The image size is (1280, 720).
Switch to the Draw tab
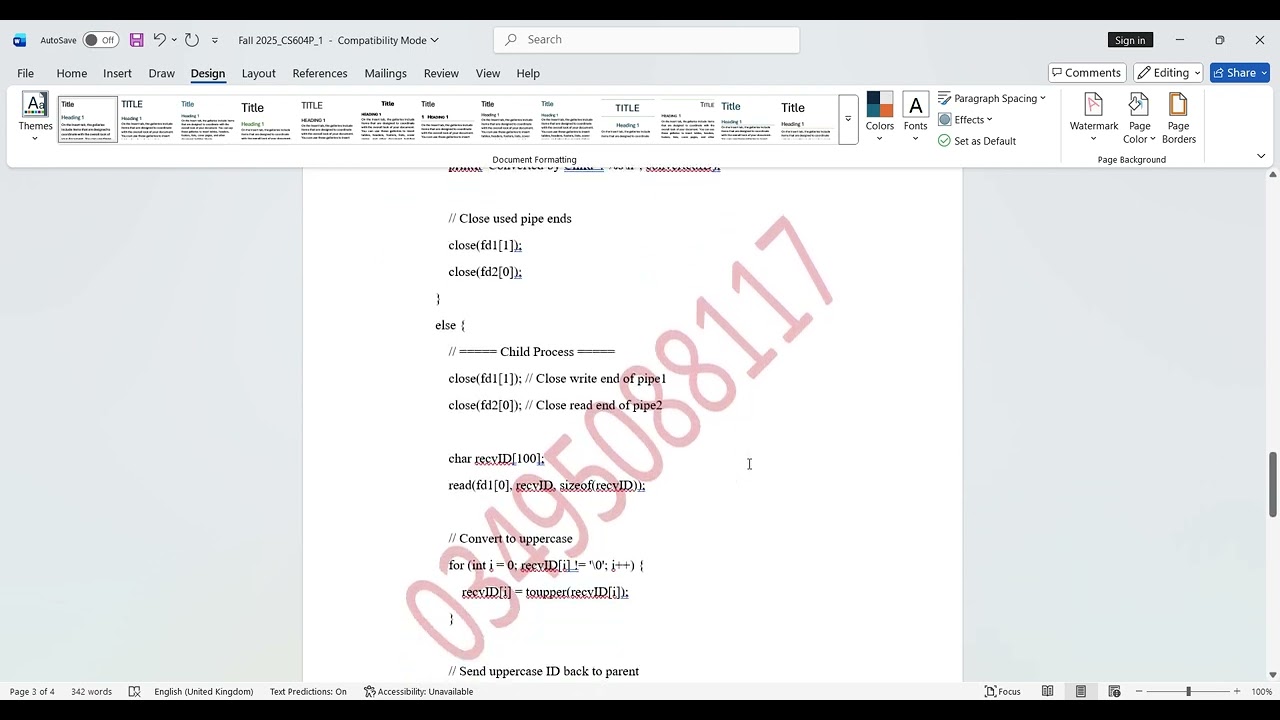pyautogui.click(x=161, y=73)
